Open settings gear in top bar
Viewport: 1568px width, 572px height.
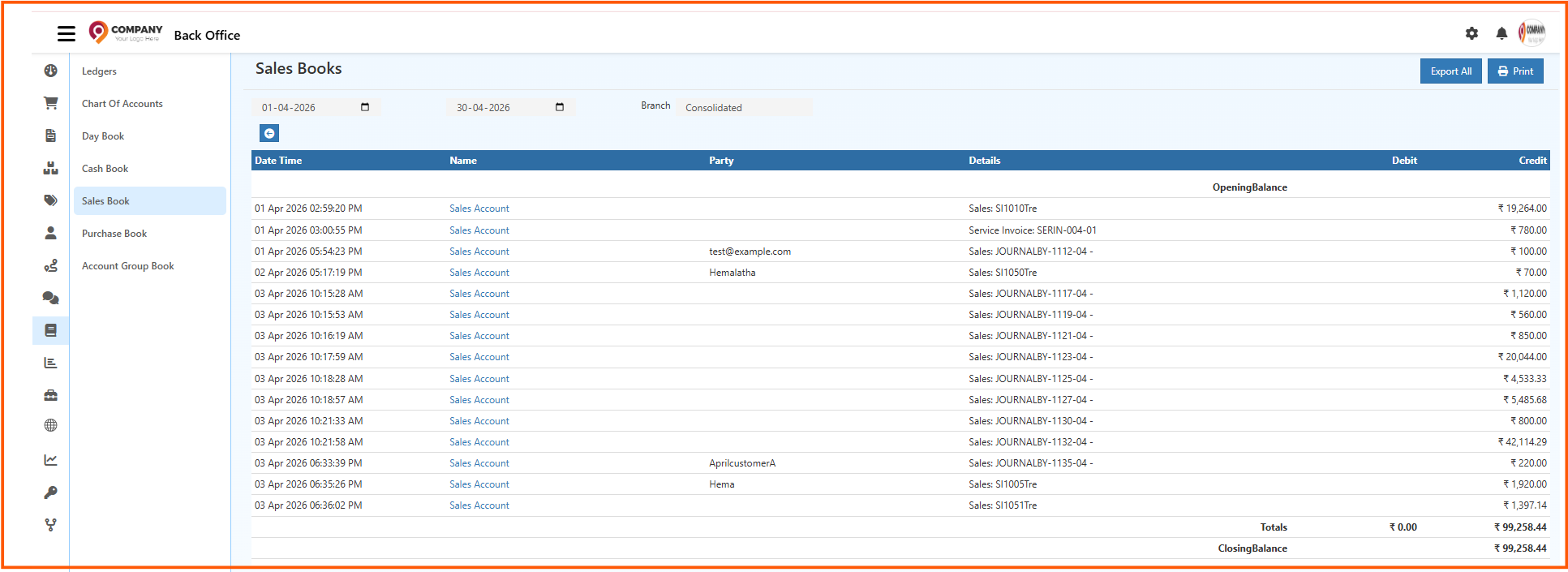[x=1471, y=33]
